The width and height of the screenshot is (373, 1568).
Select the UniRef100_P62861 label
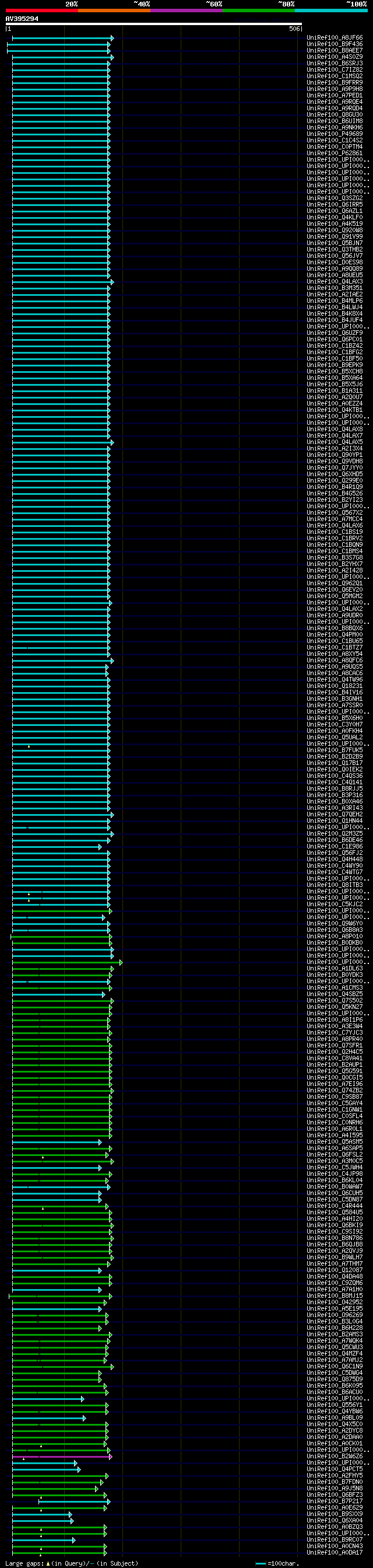coord(335,153)
